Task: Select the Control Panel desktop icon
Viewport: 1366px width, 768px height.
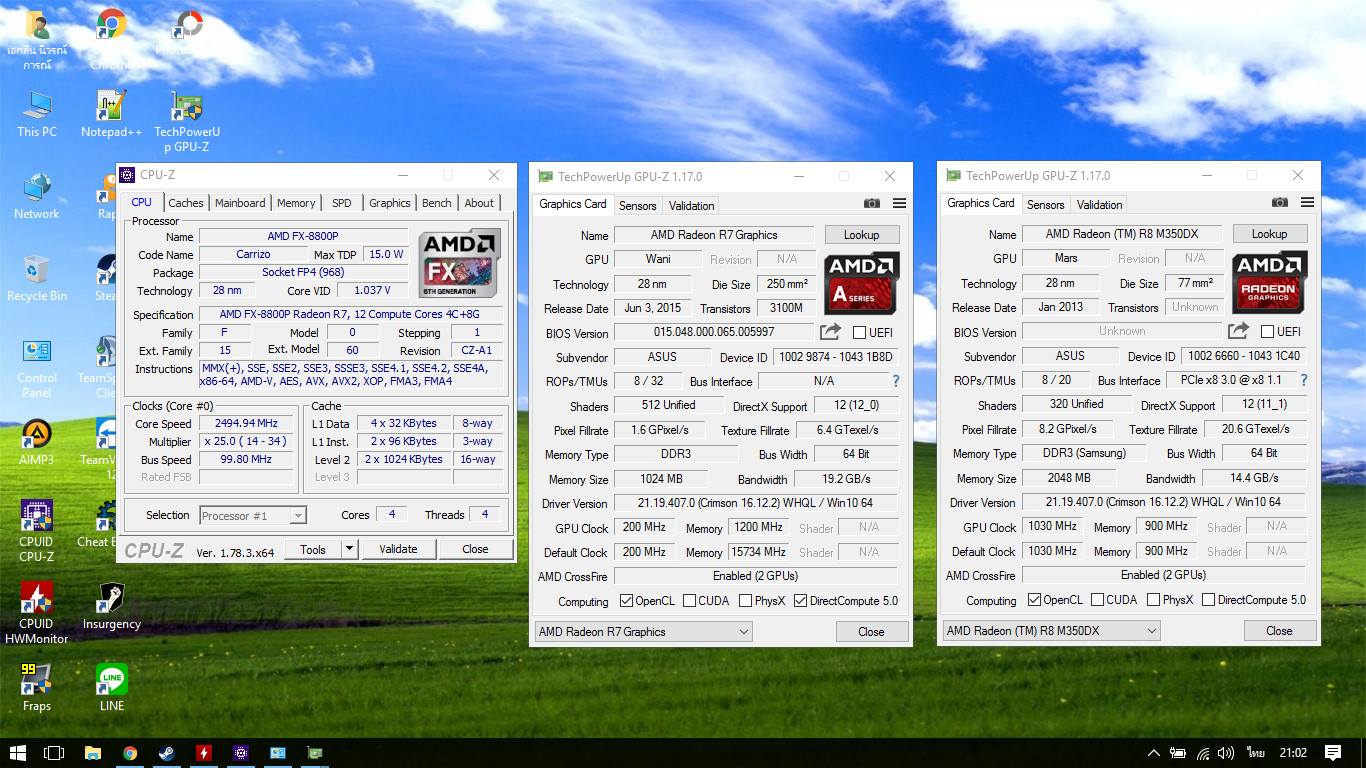Action: pos(37,367)
